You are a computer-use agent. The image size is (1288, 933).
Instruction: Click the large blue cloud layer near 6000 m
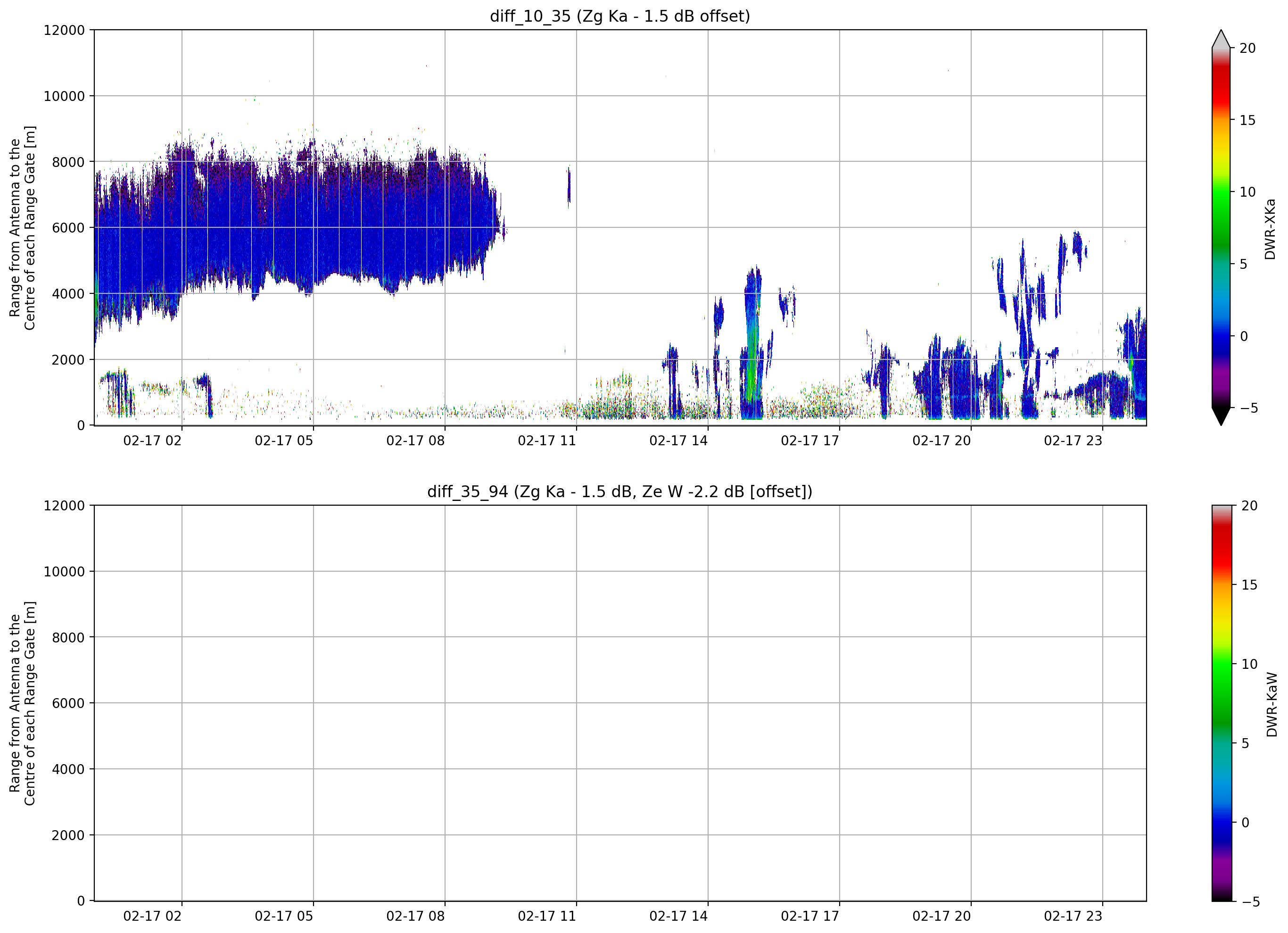pyautogui.click(x=295, y=227)
